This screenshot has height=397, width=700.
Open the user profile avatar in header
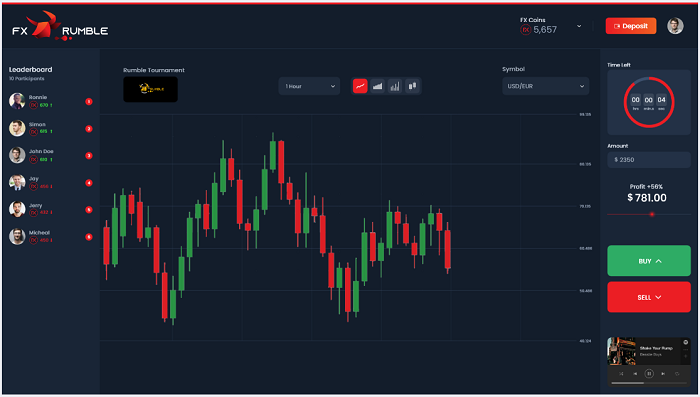click(675, 26)
